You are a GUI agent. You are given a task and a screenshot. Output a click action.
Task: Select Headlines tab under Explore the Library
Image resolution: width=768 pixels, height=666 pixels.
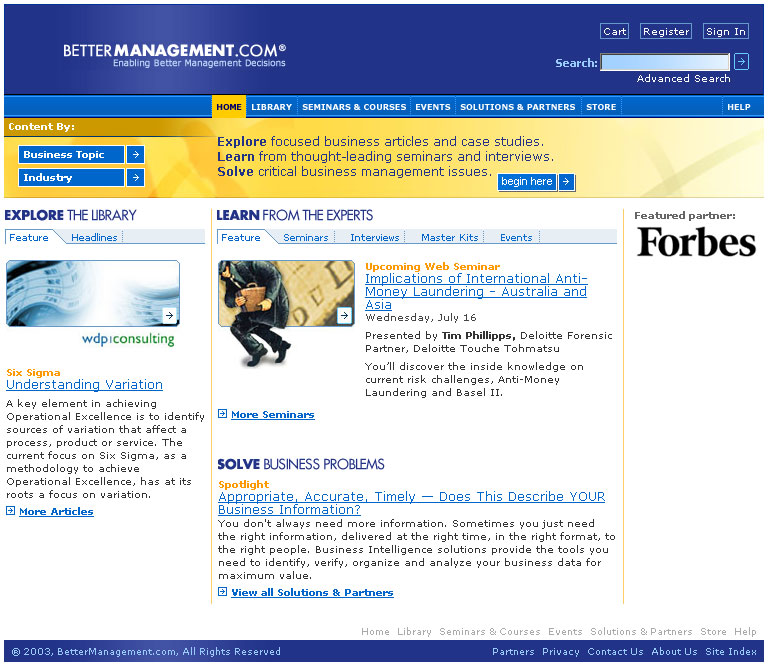[x=94, y=238]
